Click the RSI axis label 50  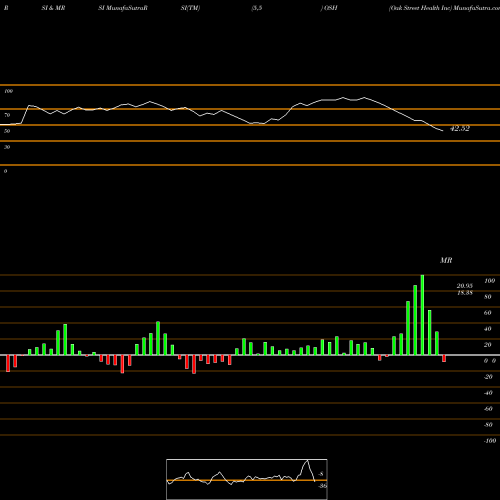click(7, 131)
